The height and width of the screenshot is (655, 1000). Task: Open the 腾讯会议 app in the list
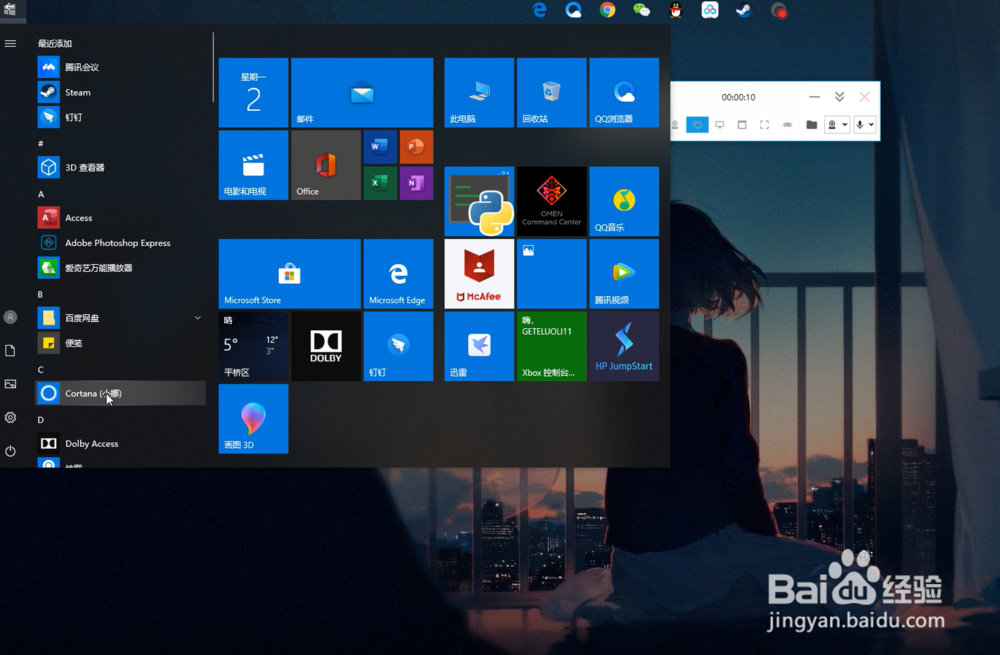pos(121,67)
